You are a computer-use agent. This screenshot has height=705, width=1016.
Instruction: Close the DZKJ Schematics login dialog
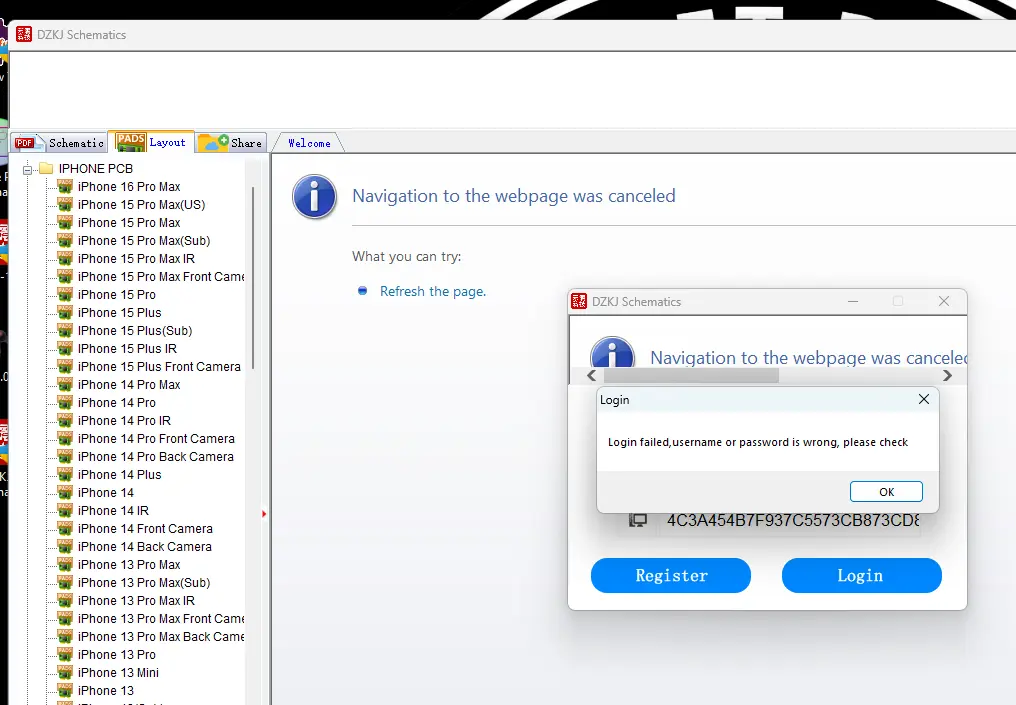tap(943, 301)
